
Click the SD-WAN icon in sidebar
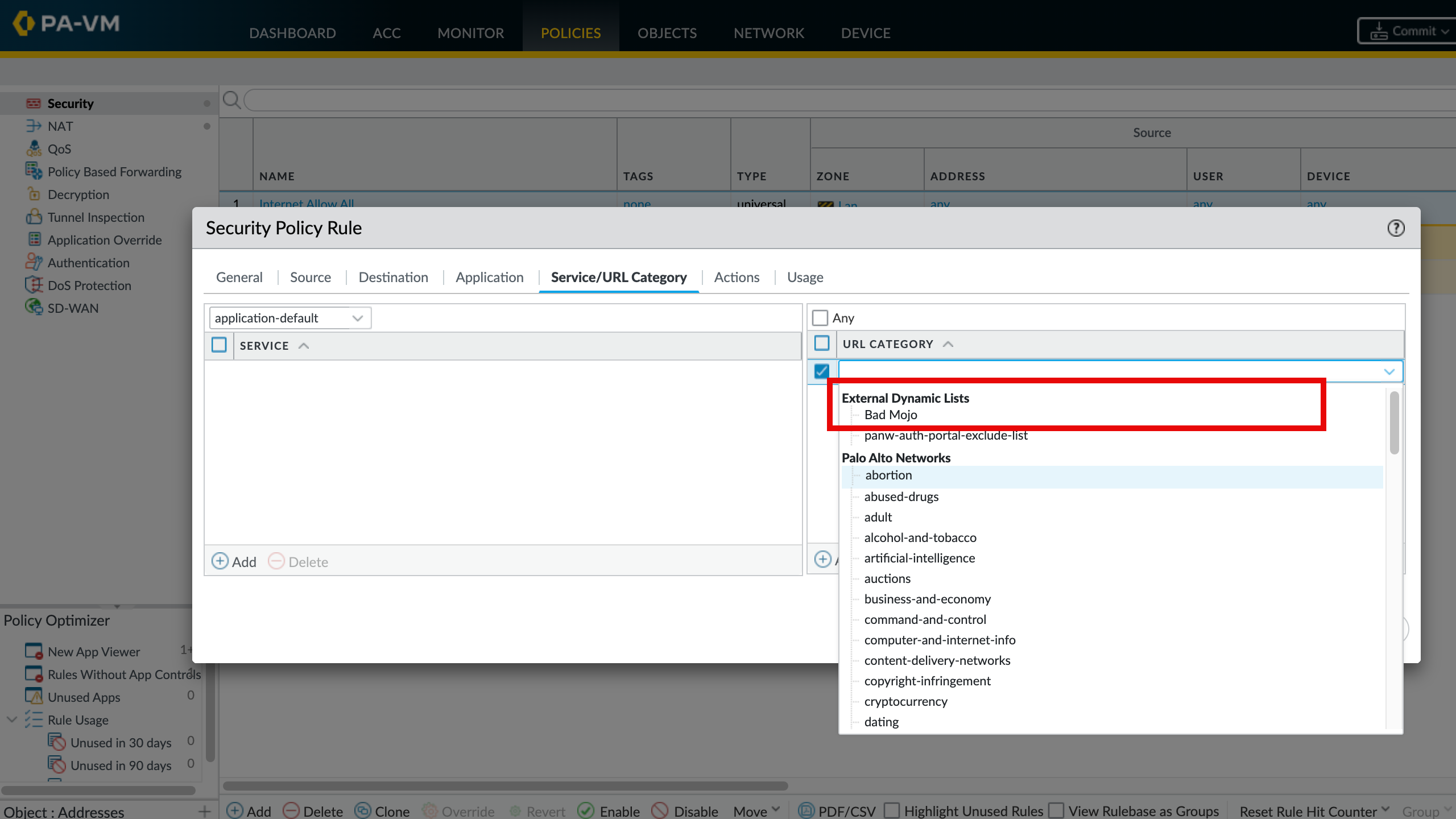34,308
